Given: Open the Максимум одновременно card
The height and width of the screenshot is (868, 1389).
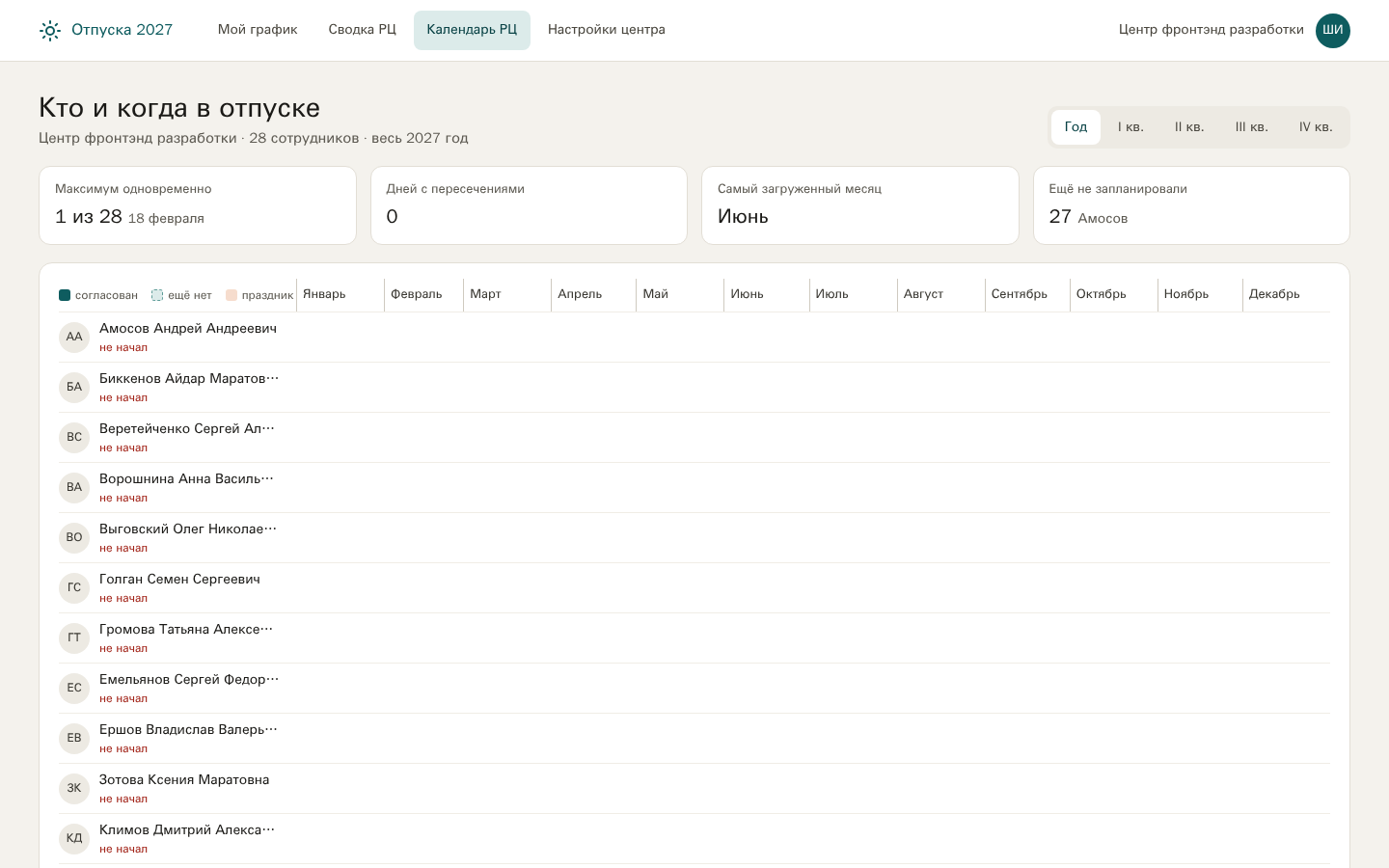Looking at the screenshot, I should point(198,205).
